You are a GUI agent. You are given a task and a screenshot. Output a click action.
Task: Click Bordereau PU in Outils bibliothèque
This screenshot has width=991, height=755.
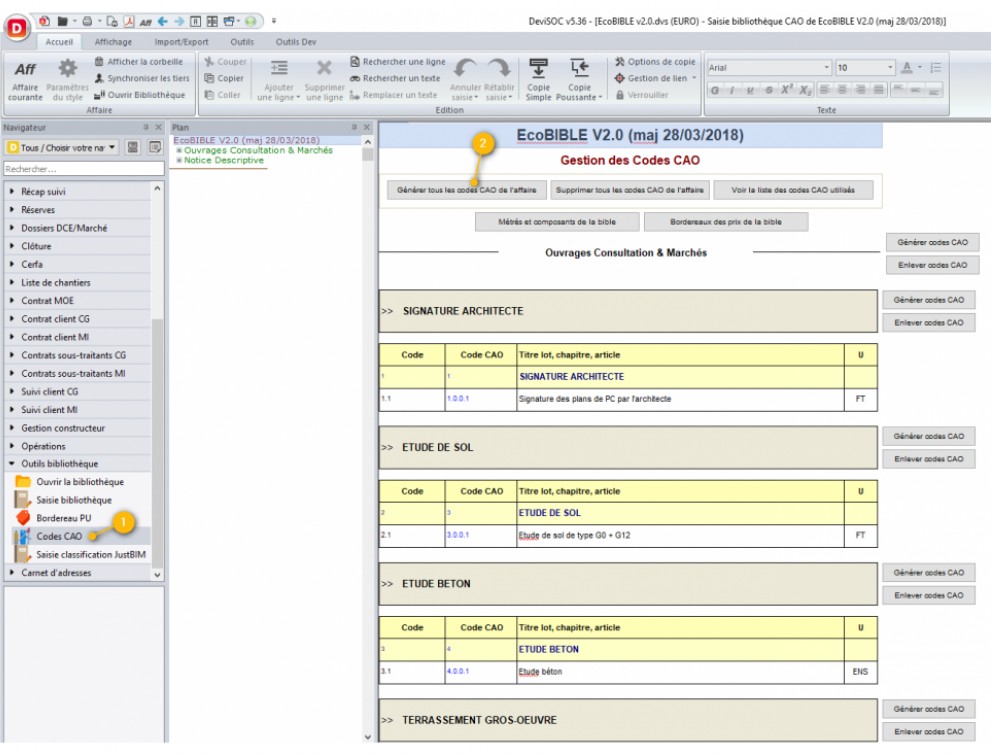(63, 518)
